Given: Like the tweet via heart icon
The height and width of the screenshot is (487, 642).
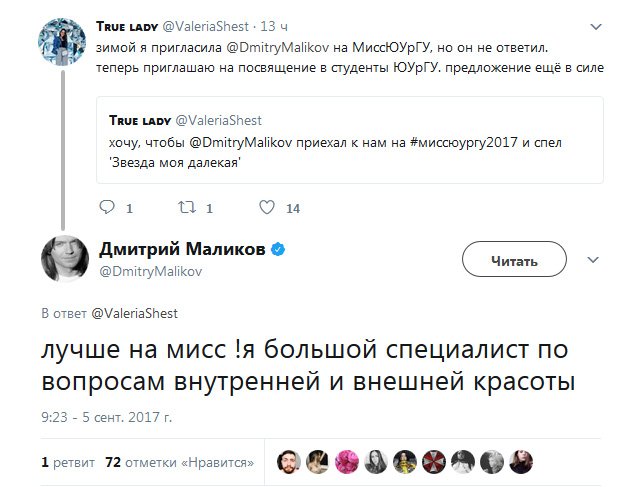Looking at the screenshot, I should coord(267,209).
